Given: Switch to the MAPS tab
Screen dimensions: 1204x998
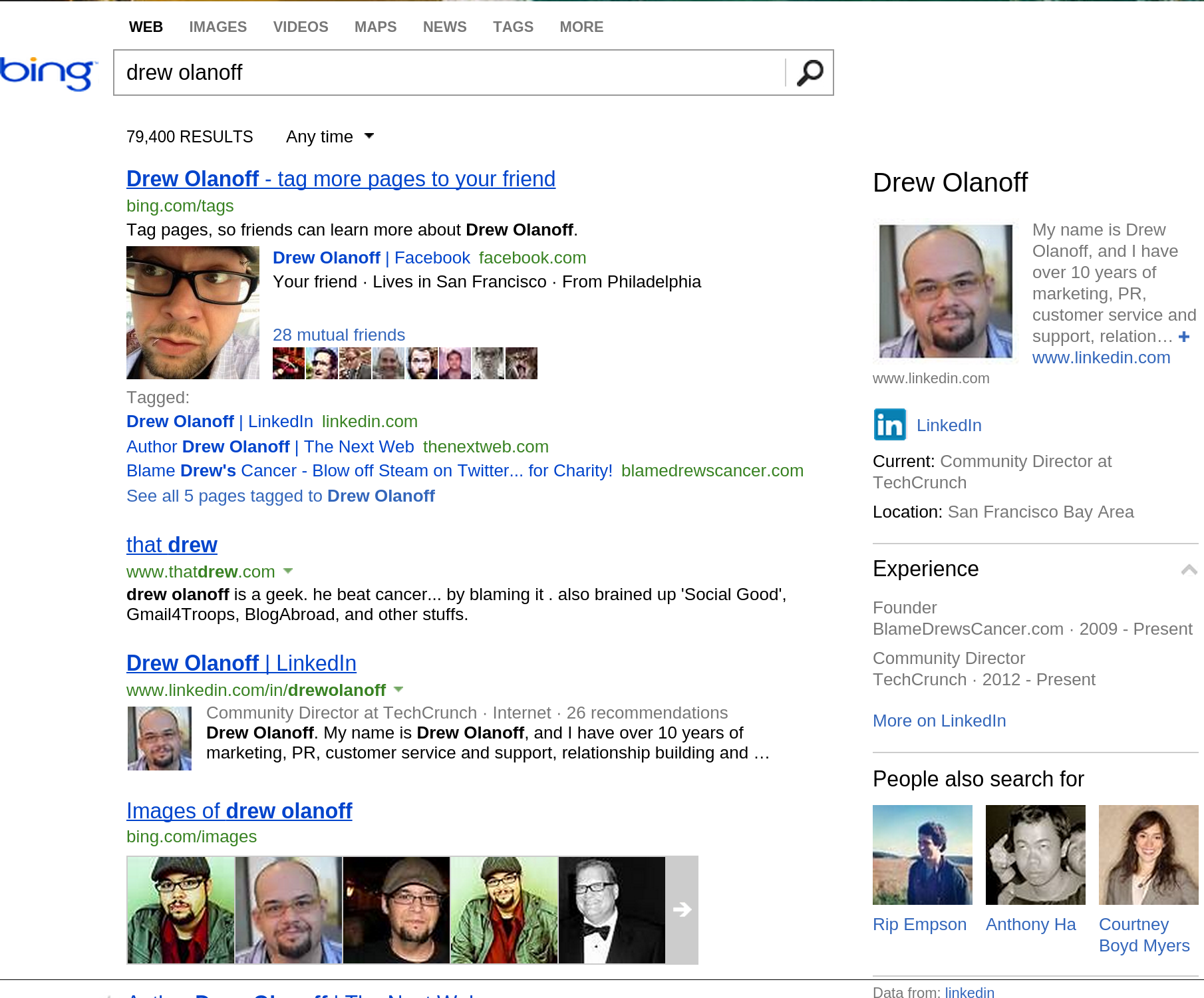Looking at the screenshot, I should (x=375, y=27).
